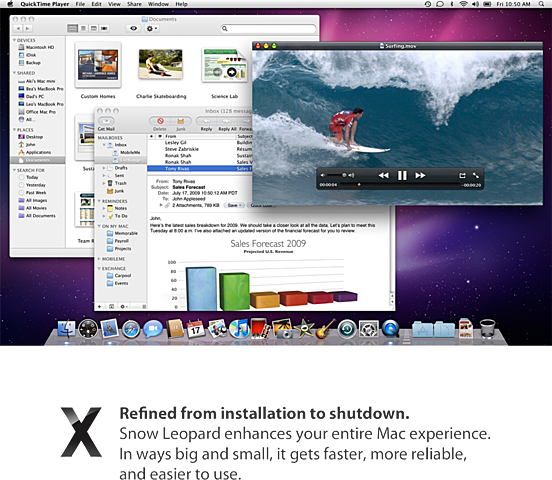Screen dimensions: 552x480
Task: Open the Share menu
Action: point(134,4)
